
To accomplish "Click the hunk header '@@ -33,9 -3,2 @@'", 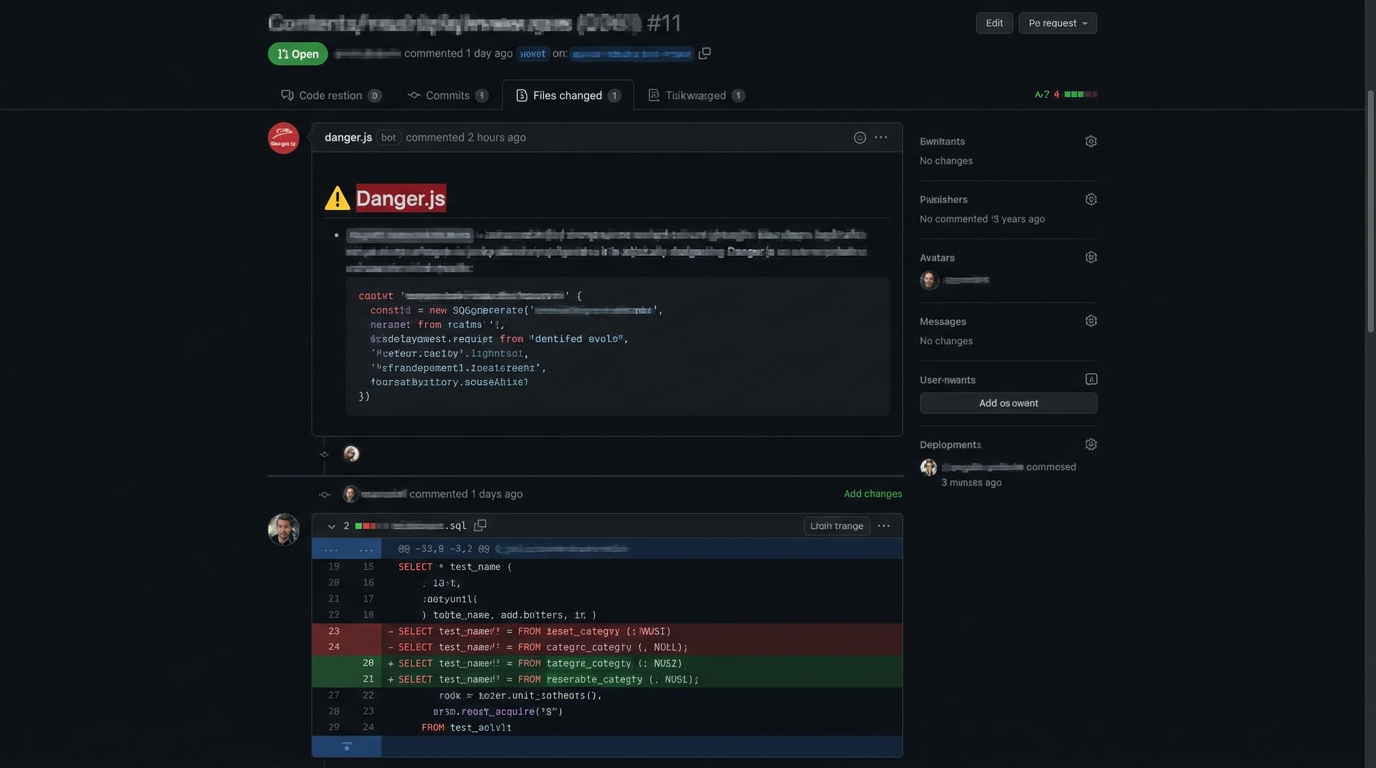I will [x=444, y=549].
